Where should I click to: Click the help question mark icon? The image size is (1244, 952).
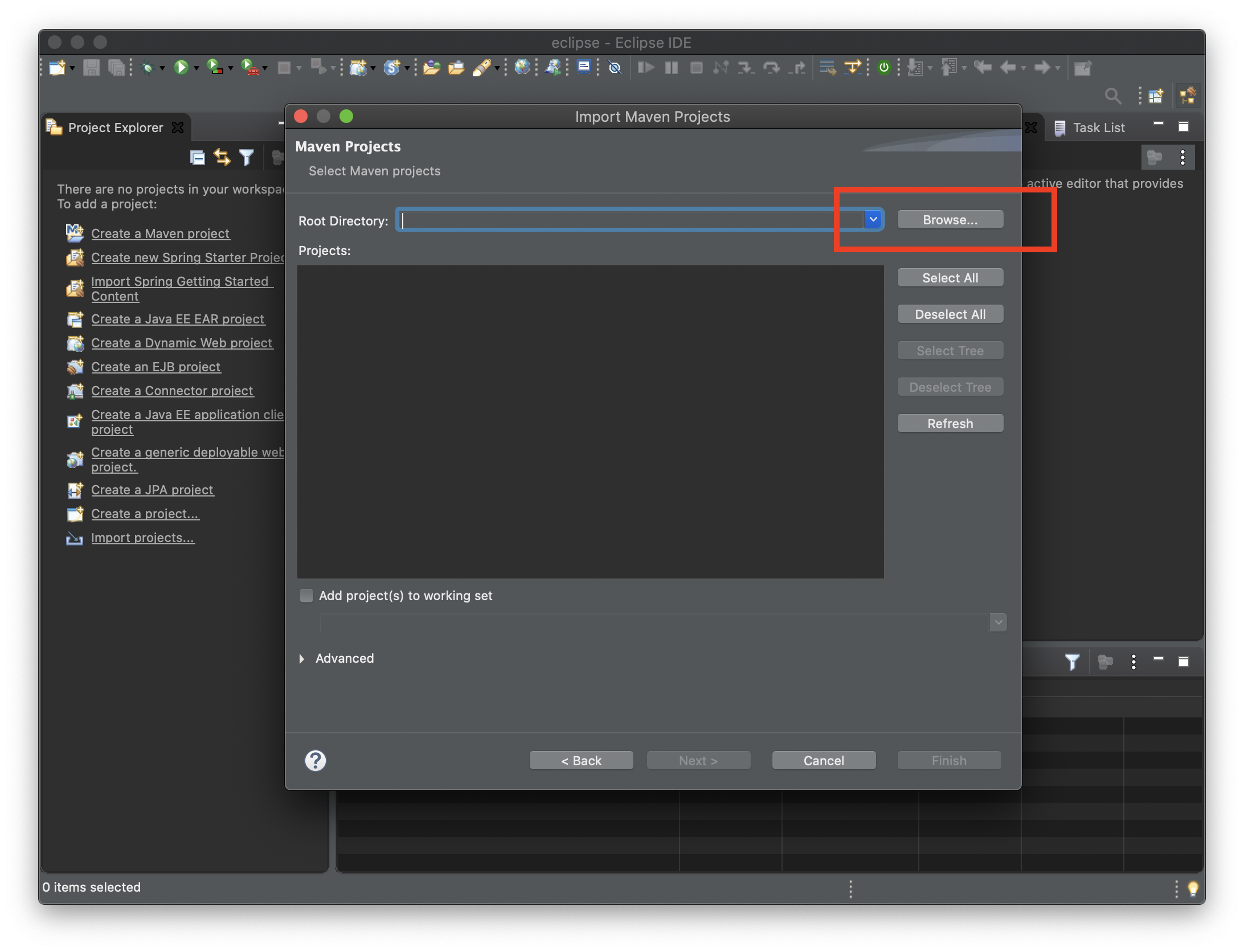tap(315, 760)
